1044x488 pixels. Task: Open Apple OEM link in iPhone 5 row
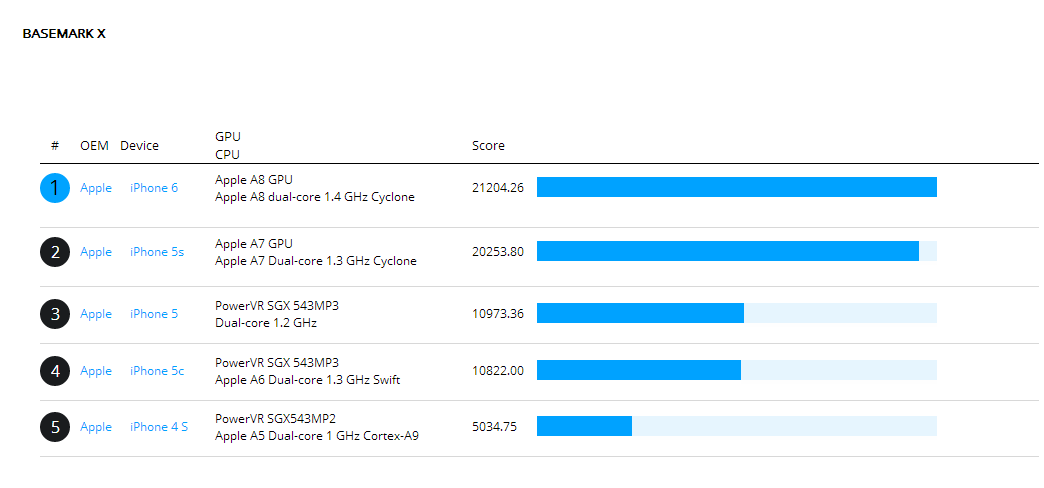coord(96,314)
